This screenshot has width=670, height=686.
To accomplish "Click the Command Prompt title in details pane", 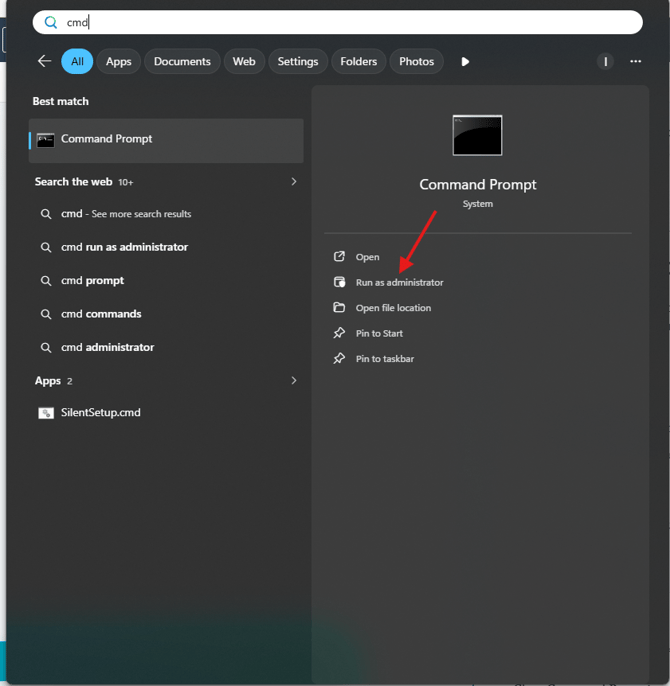I will tap(478, 185).
